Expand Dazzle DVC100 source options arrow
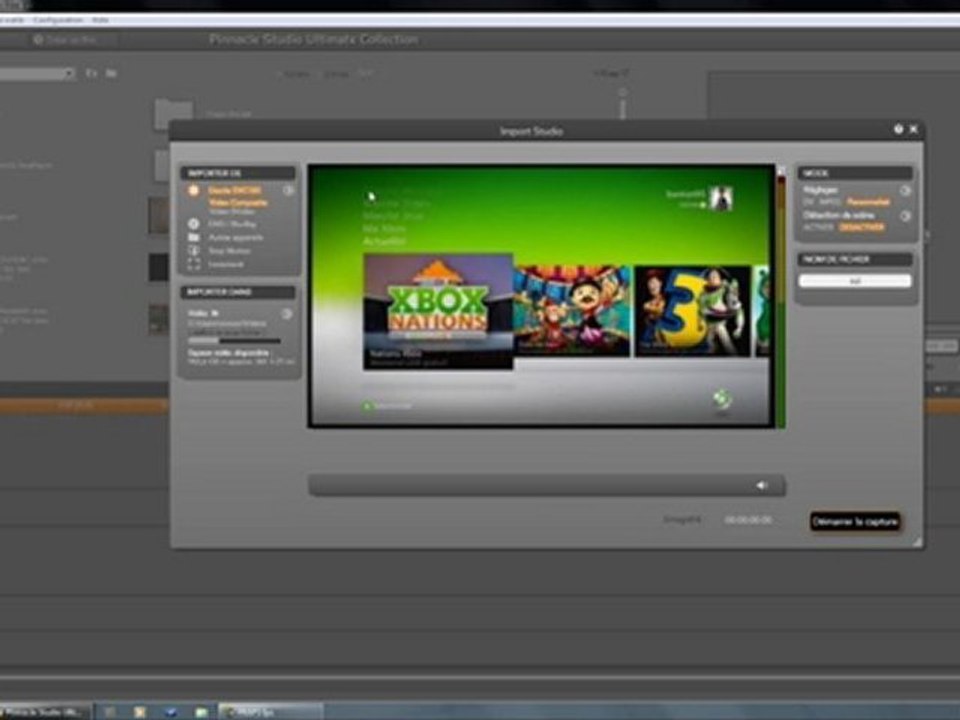The height and width of the screenshot is (720, 960). point(288,190)
